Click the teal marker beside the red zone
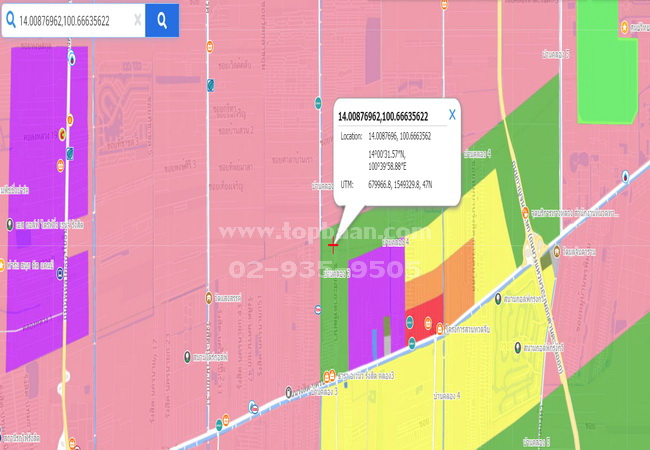 pos(410,321)
